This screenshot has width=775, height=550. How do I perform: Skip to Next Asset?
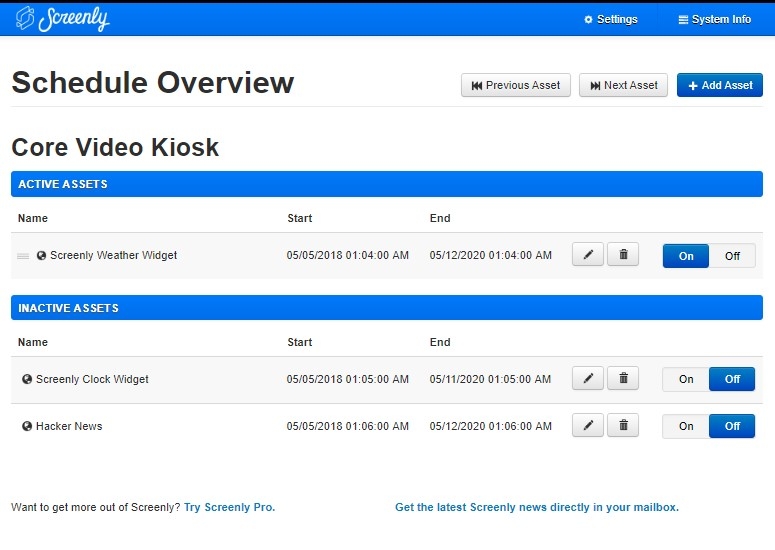623,85
